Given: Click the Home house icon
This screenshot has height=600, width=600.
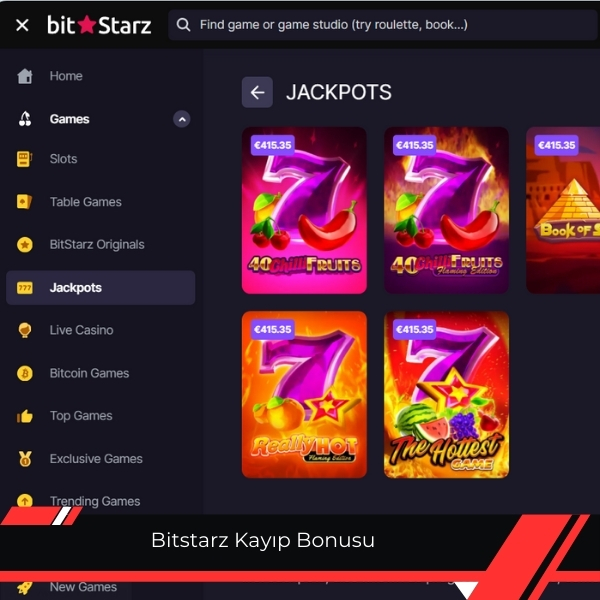Looking at the screenshot, I should click(25, 76).
